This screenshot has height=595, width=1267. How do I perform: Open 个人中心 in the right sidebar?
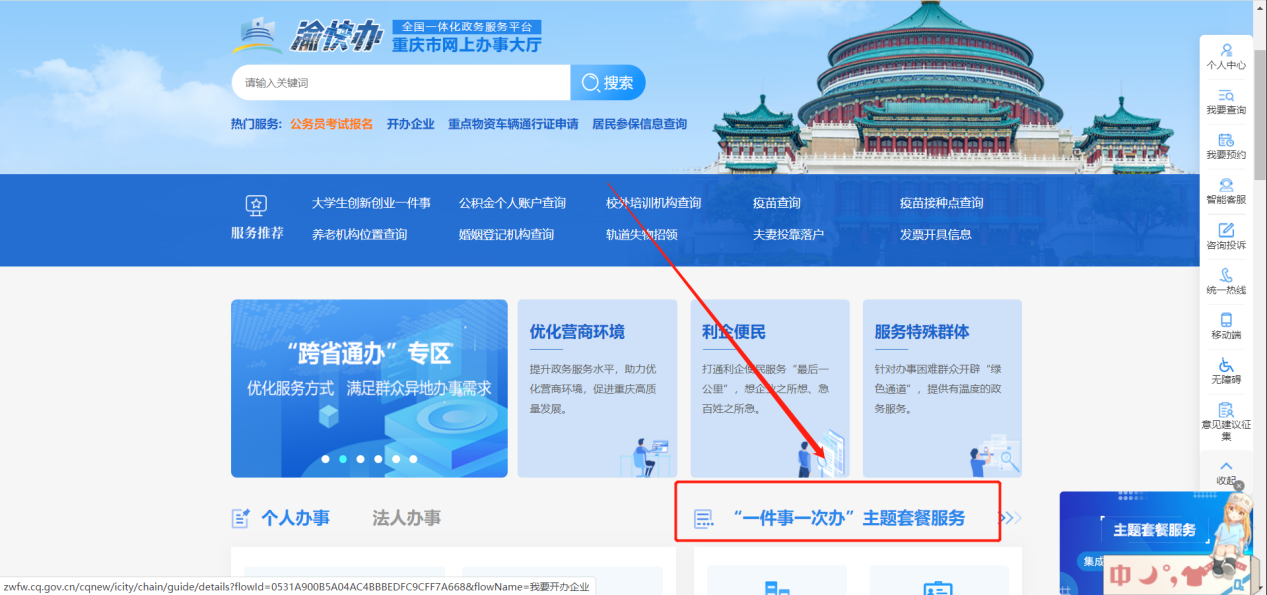click(1226, 57)
